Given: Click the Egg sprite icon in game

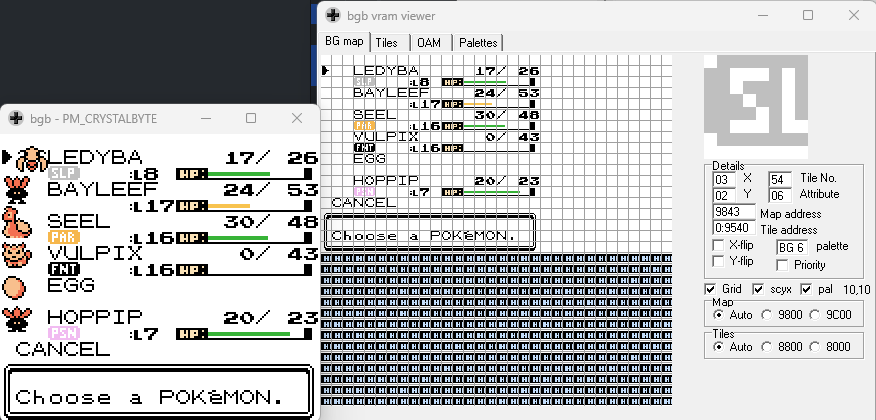Looking at the screenshot, I should click(15, 287).
